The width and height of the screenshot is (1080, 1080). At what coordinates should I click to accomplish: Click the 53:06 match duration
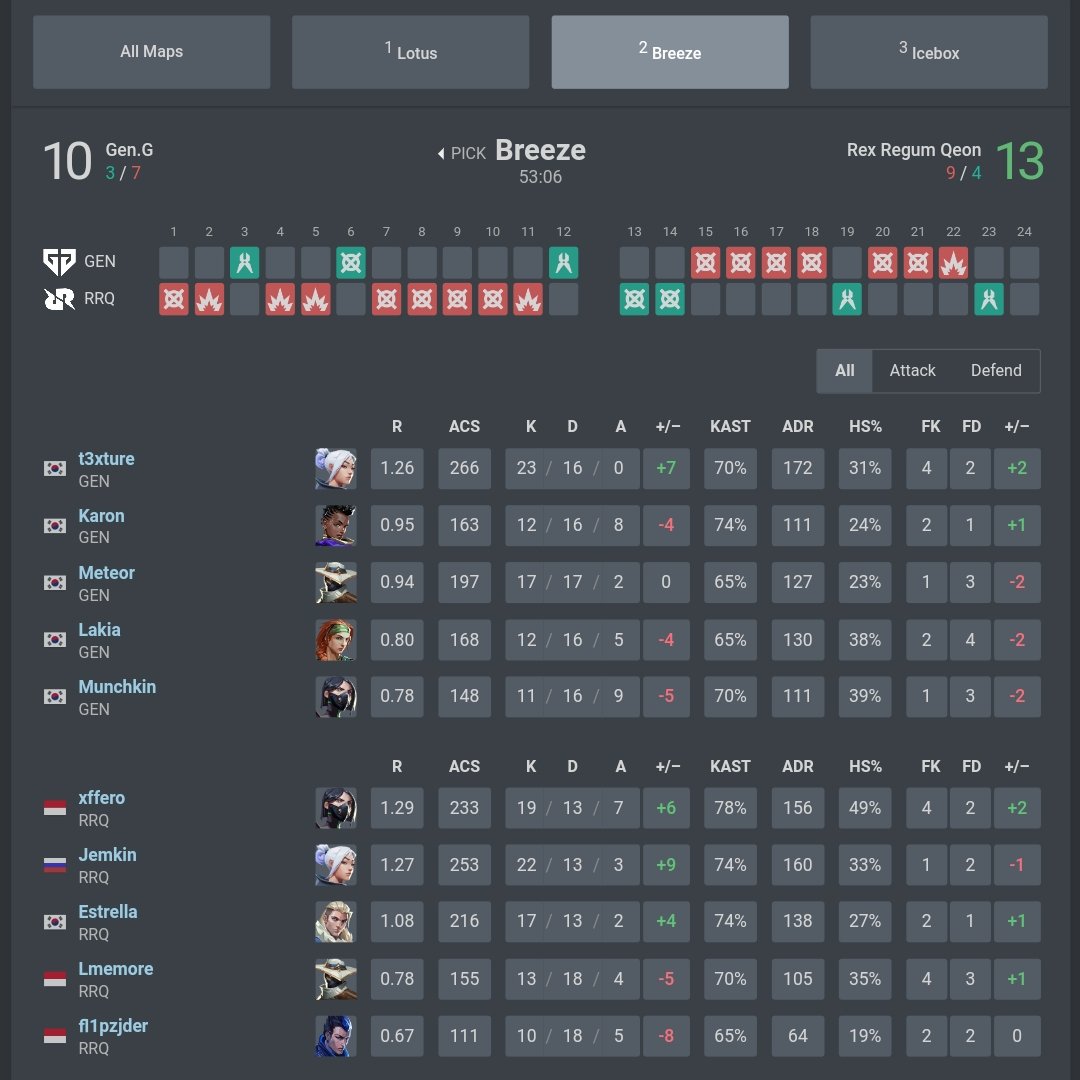[x=541, y=177]
